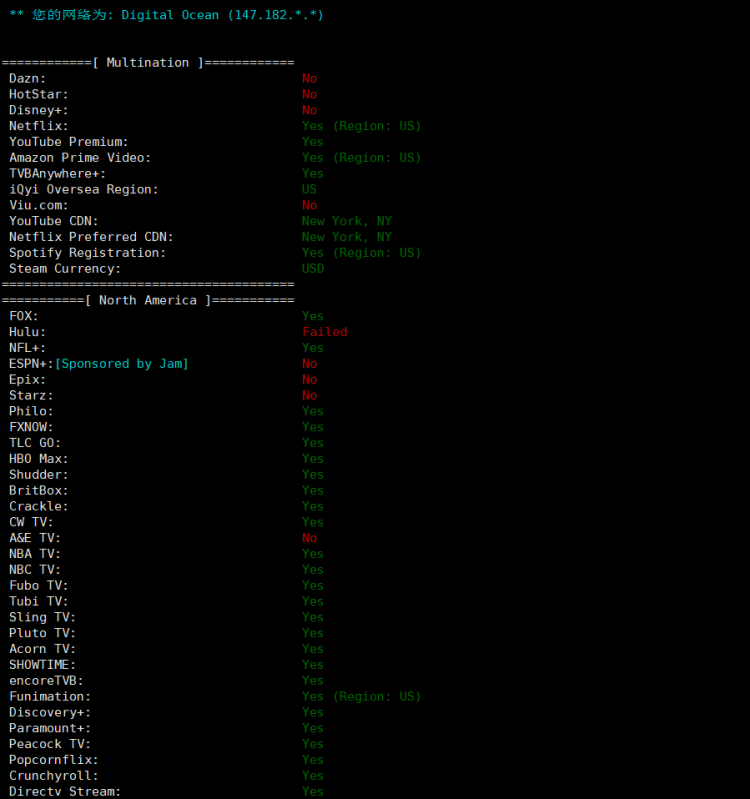Viewport: 750px width, 799px height.
Task: Click the Tubi TV: label
Action: point(39,601)
